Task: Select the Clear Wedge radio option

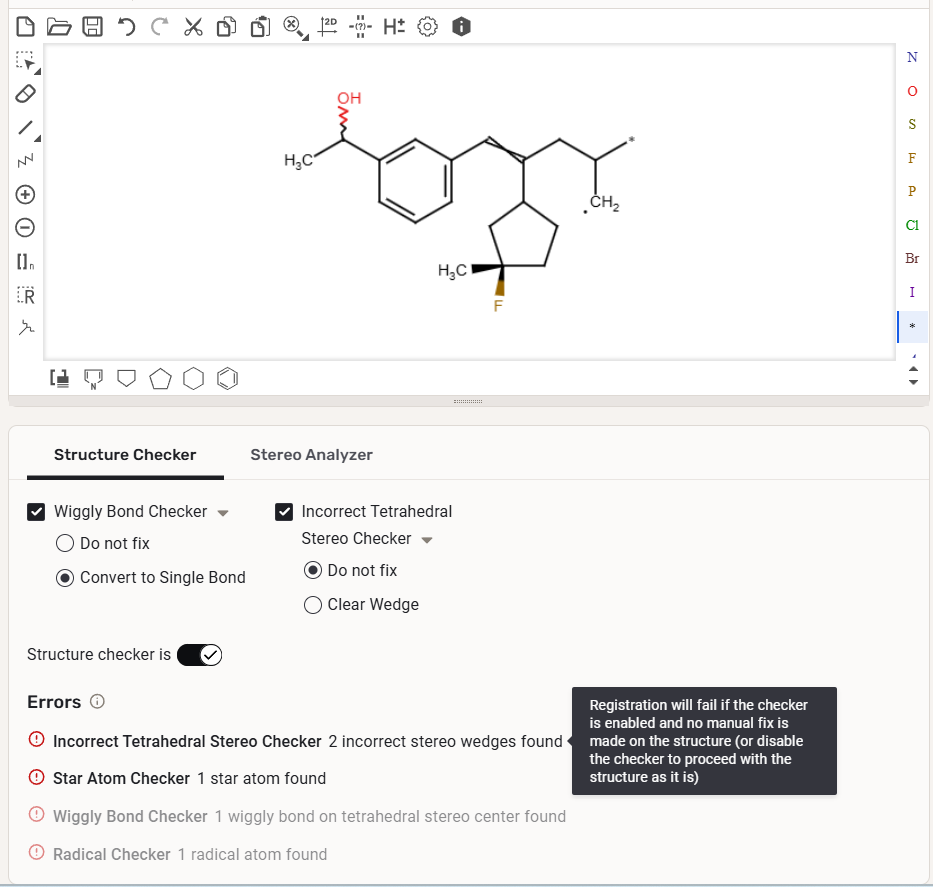Action: [x=313, y=605]
